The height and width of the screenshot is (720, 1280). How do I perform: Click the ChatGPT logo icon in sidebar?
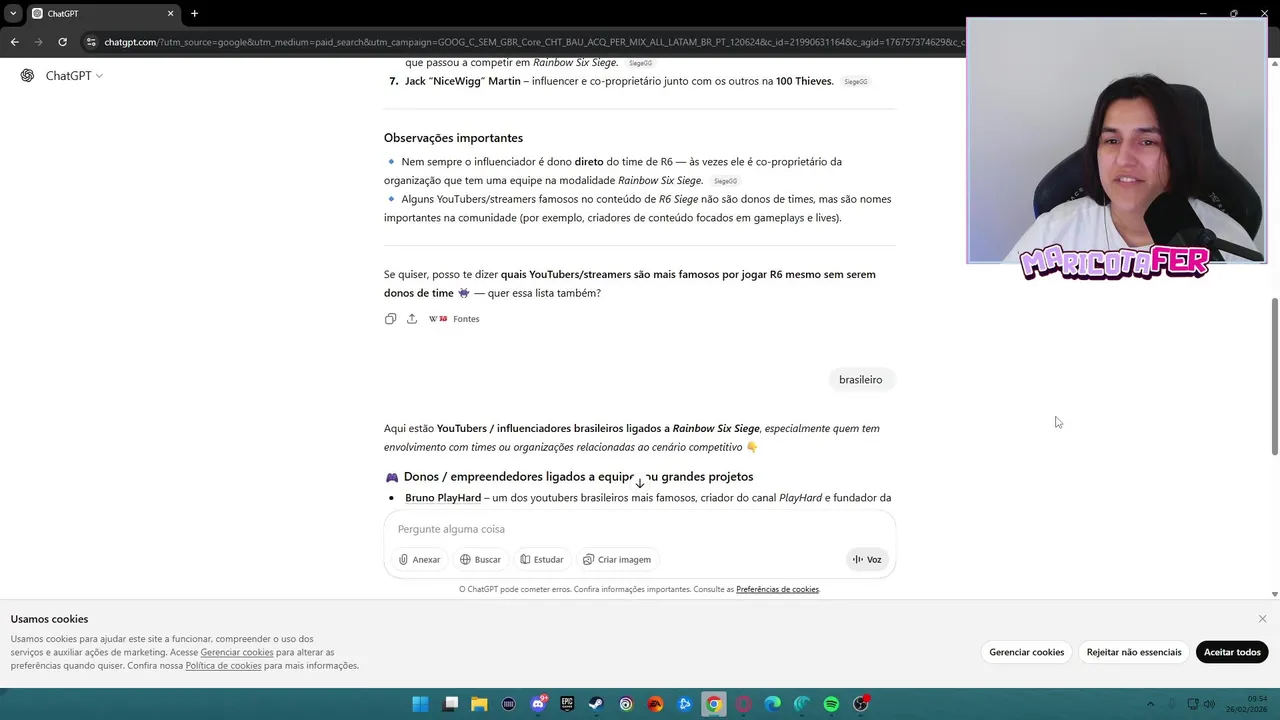(x=27, y=76)
